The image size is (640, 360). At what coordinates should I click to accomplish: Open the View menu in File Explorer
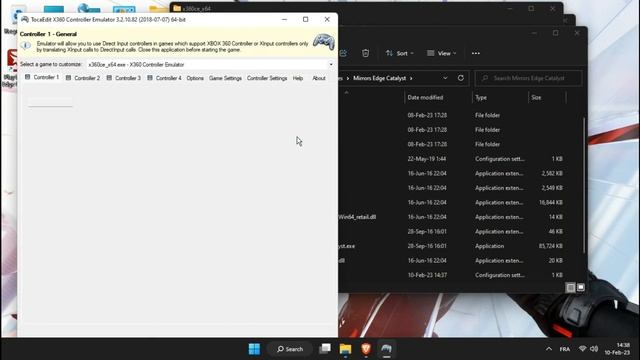[442, 53]
